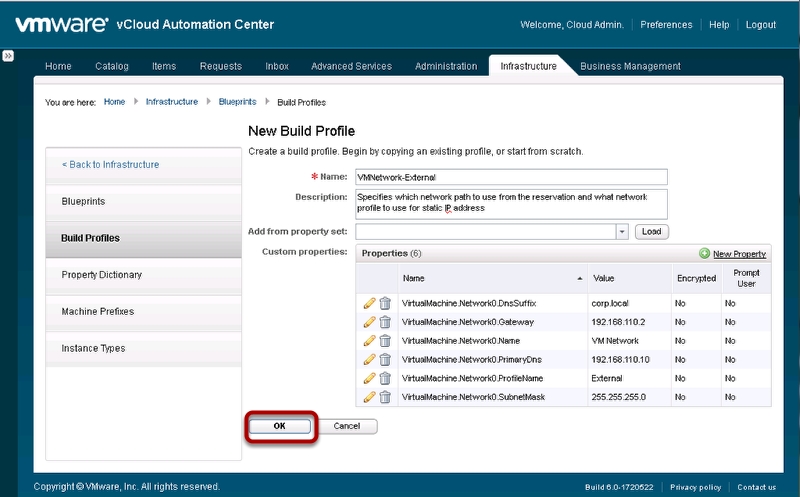800x497 pixels.
Task: Edit the Network0.Name property pencil icon
Action: pos(369,341)
